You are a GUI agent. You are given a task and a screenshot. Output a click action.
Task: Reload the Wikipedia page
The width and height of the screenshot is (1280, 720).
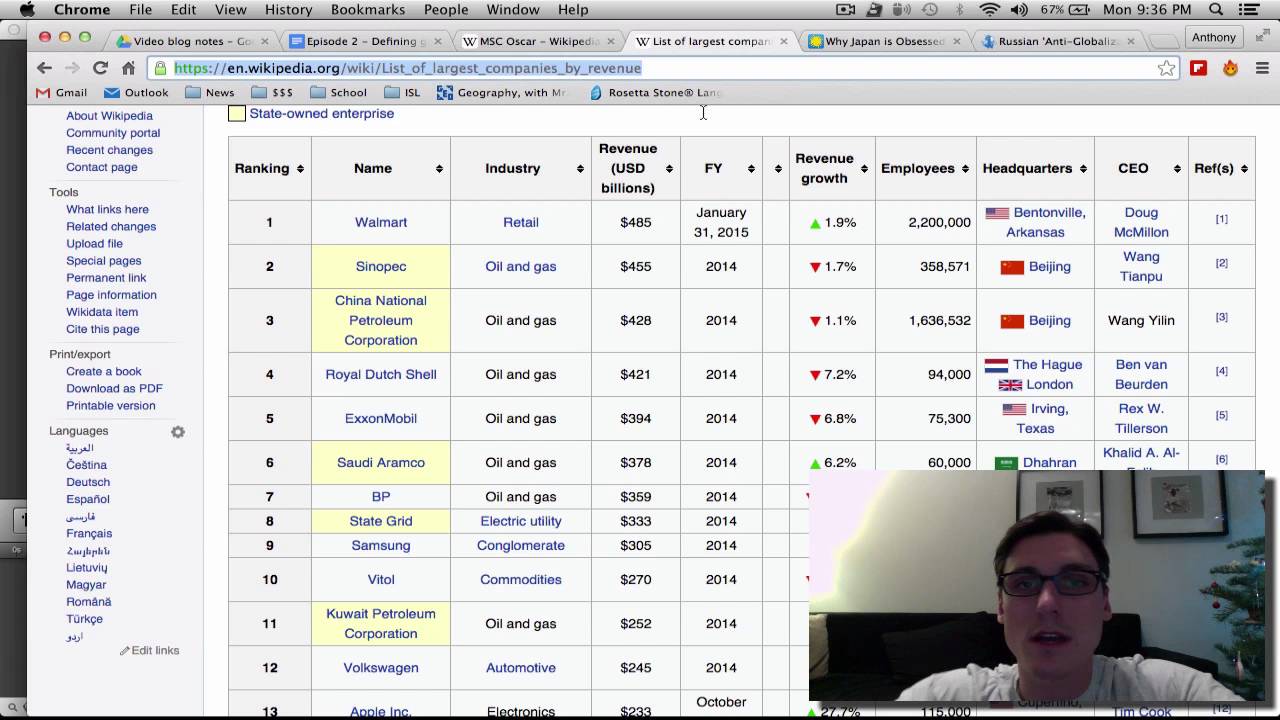pos(100,68)
